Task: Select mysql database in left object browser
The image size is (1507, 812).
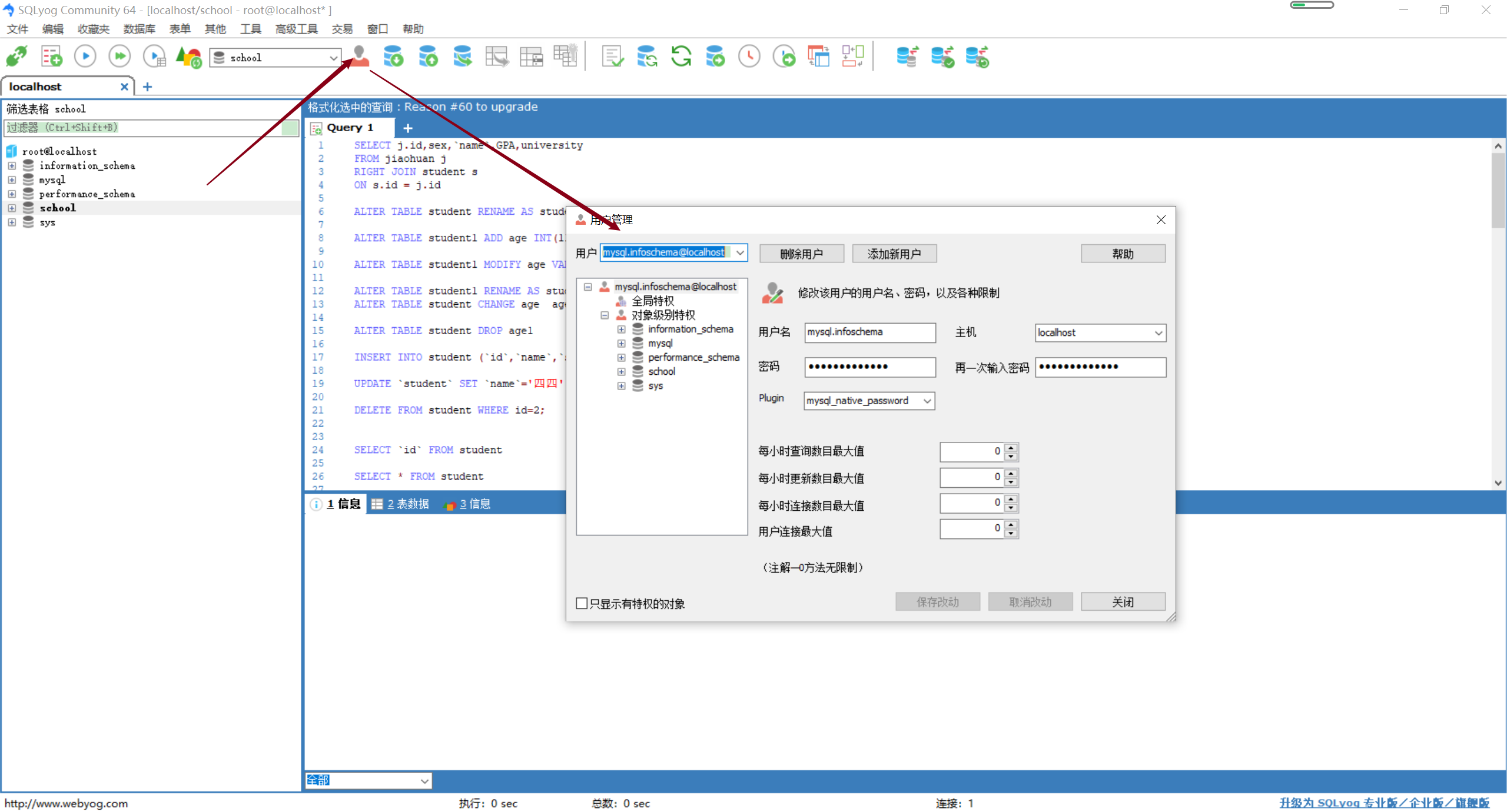Action: click(x=52, y=180)
